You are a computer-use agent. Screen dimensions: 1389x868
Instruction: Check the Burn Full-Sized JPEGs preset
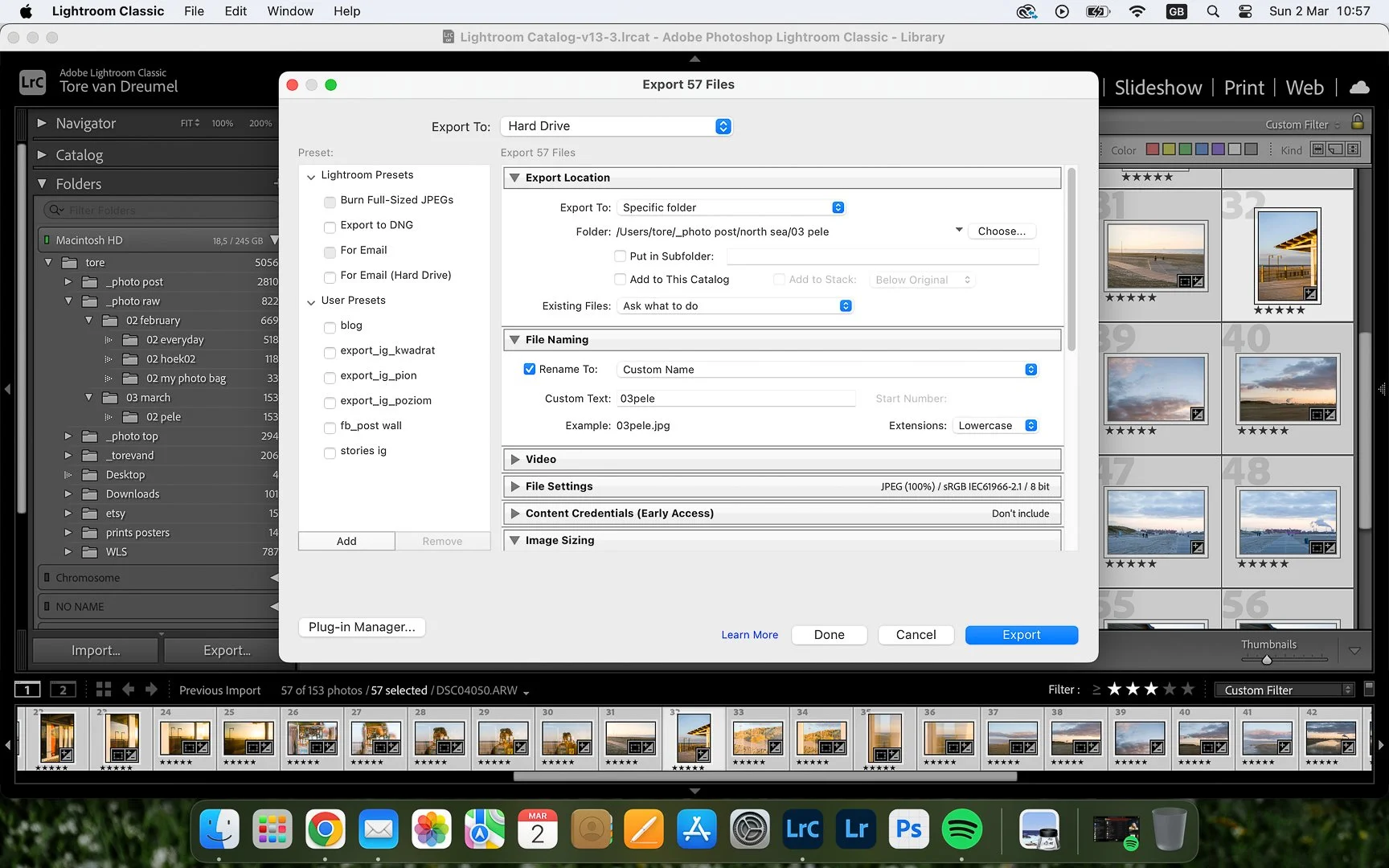pyautogui.click(x=330, y=202)
